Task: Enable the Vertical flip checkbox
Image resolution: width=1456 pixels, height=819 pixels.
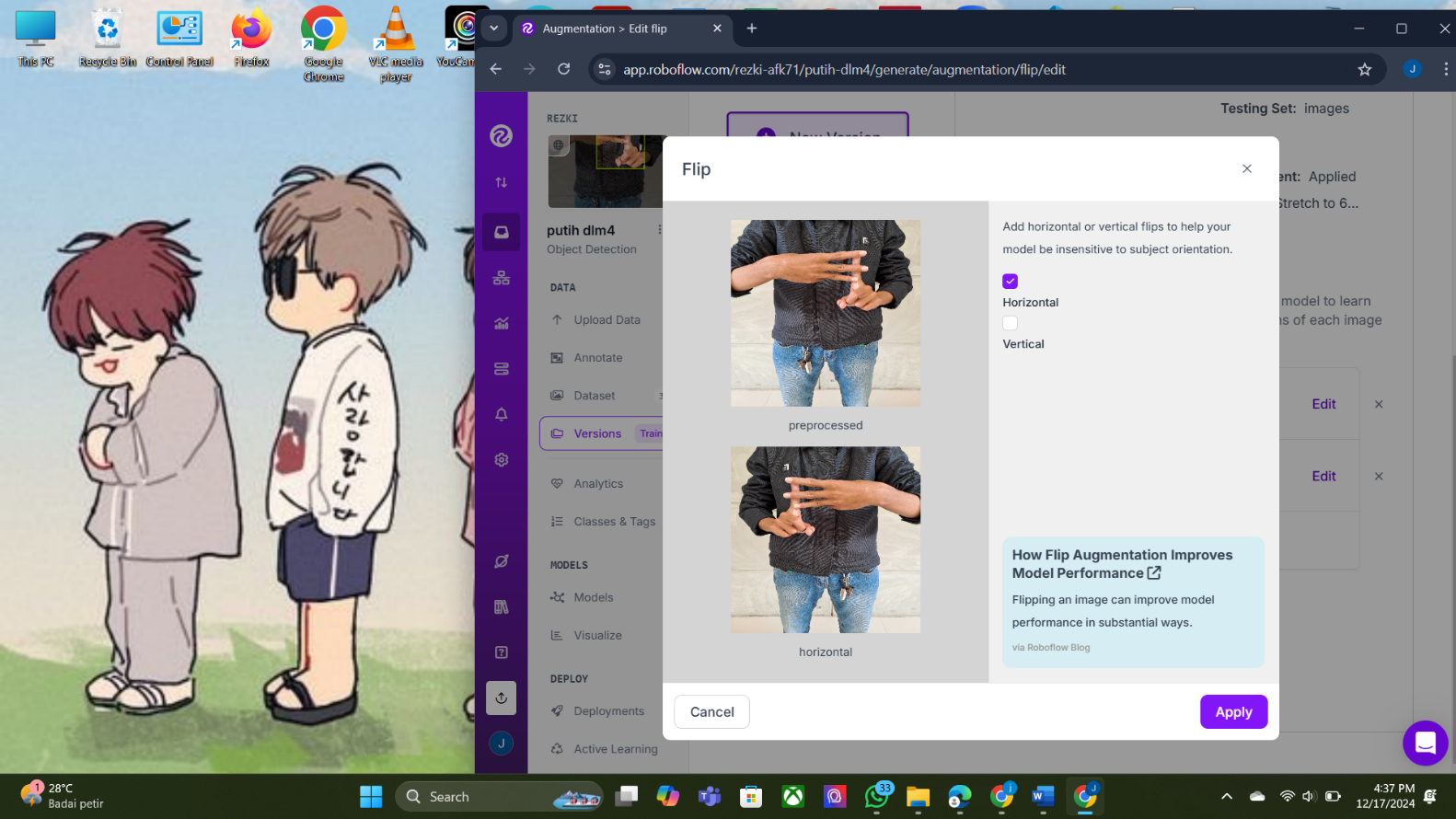Action: tap(1010, 323)
